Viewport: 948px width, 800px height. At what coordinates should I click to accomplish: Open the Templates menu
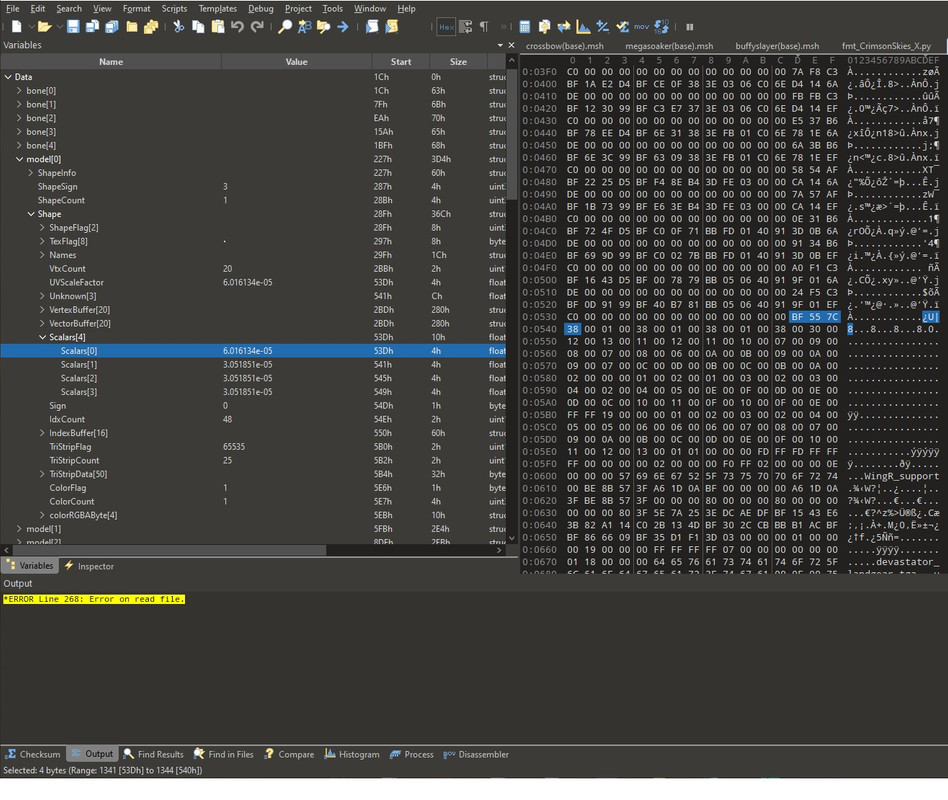pos(218,8)
